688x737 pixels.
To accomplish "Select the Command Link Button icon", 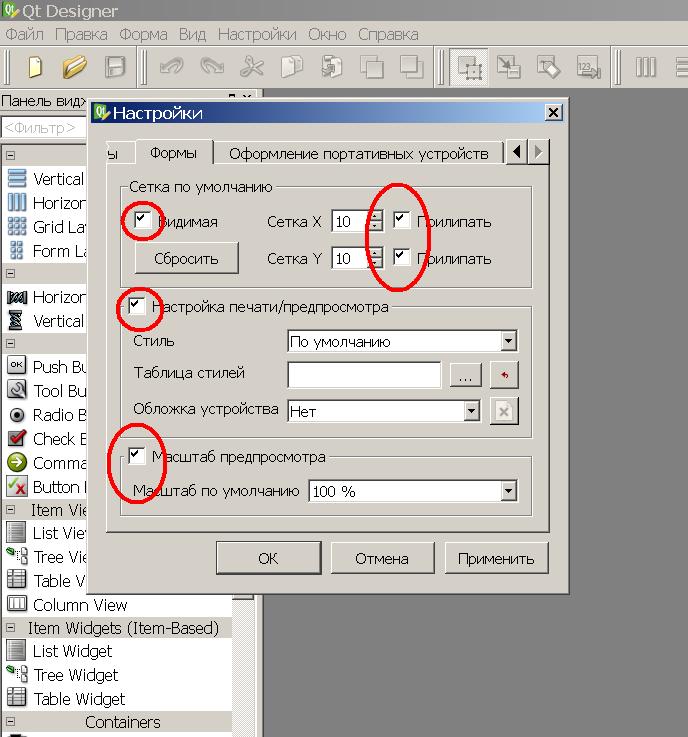I will point(17,463).
